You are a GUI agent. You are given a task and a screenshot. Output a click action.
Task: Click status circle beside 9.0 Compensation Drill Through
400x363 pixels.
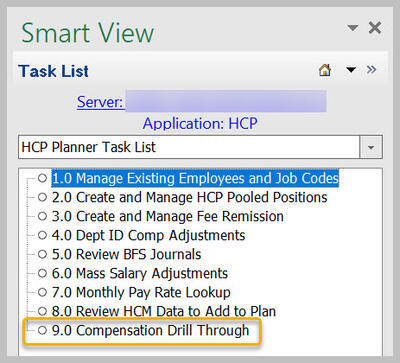(42, 330)
